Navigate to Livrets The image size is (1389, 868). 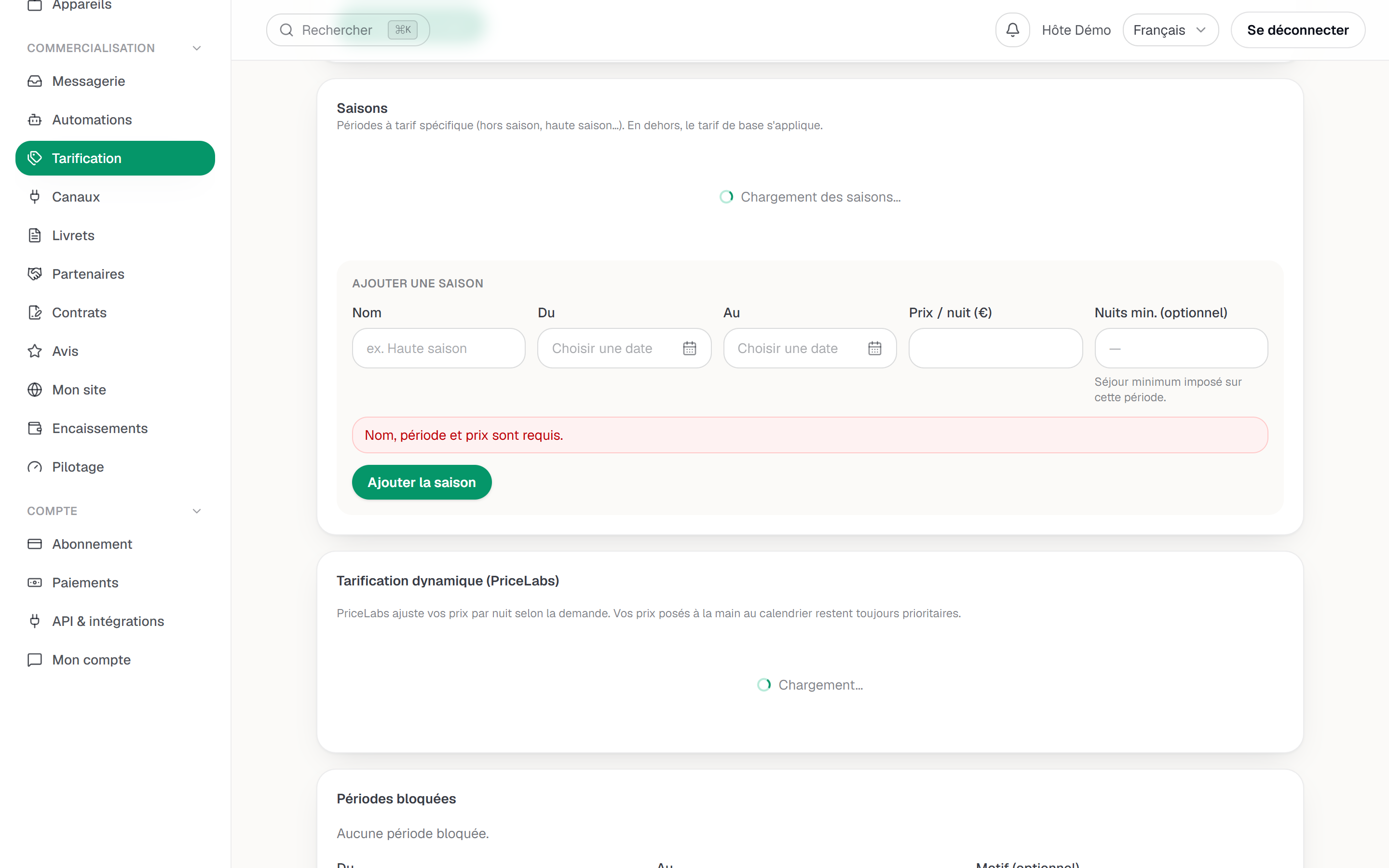pyautogui.click(x=115, y=235)
